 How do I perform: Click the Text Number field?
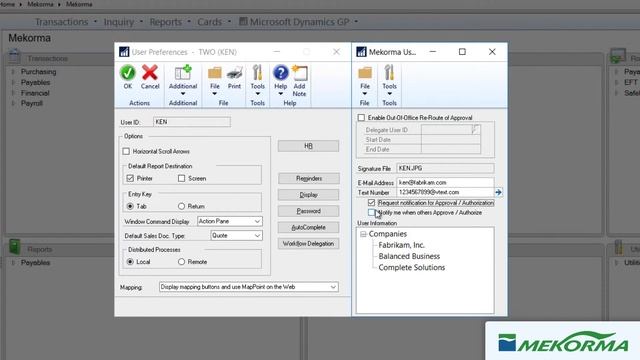click(x=445, y=192)
